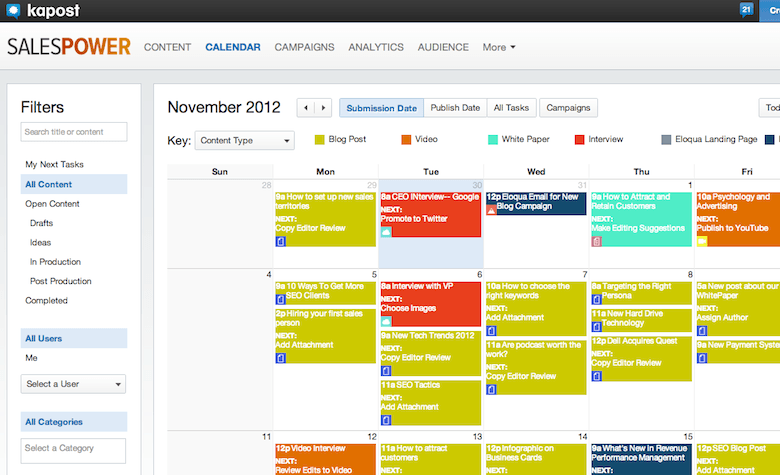Filter by Drafts
This screenshot has width=780, height=475.
[x=41, y=223]
